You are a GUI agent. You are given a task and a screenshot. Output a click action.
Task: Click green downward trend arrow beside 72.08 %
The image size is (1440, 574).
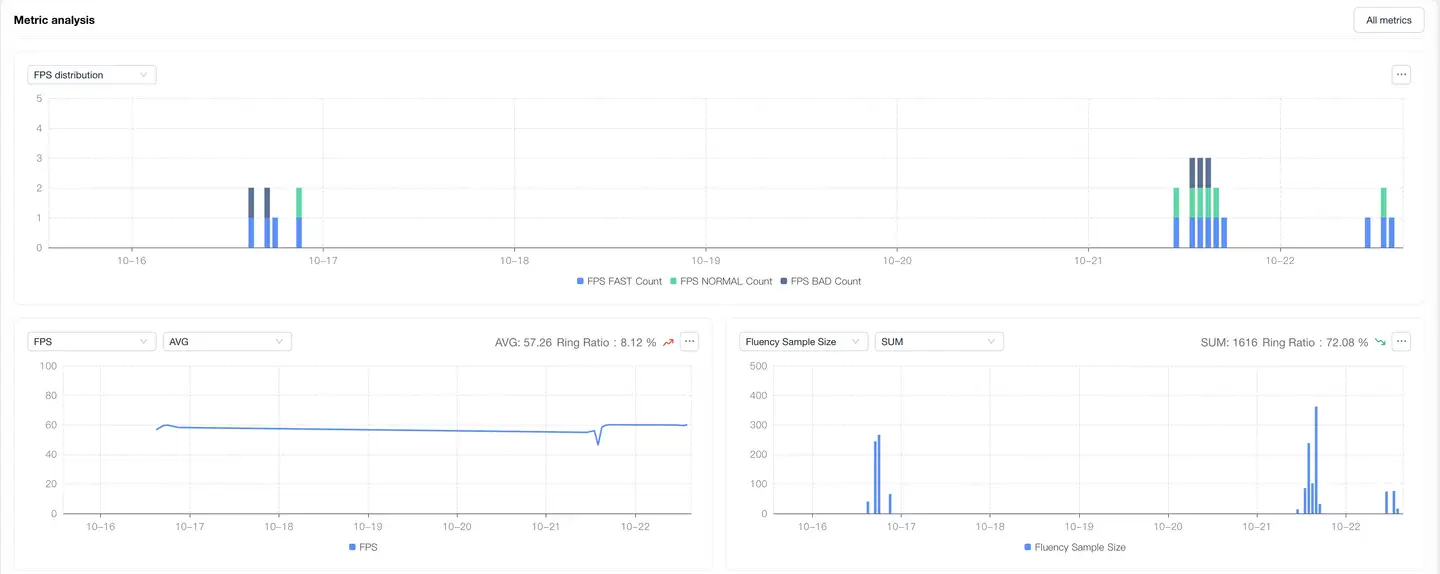1380,342
